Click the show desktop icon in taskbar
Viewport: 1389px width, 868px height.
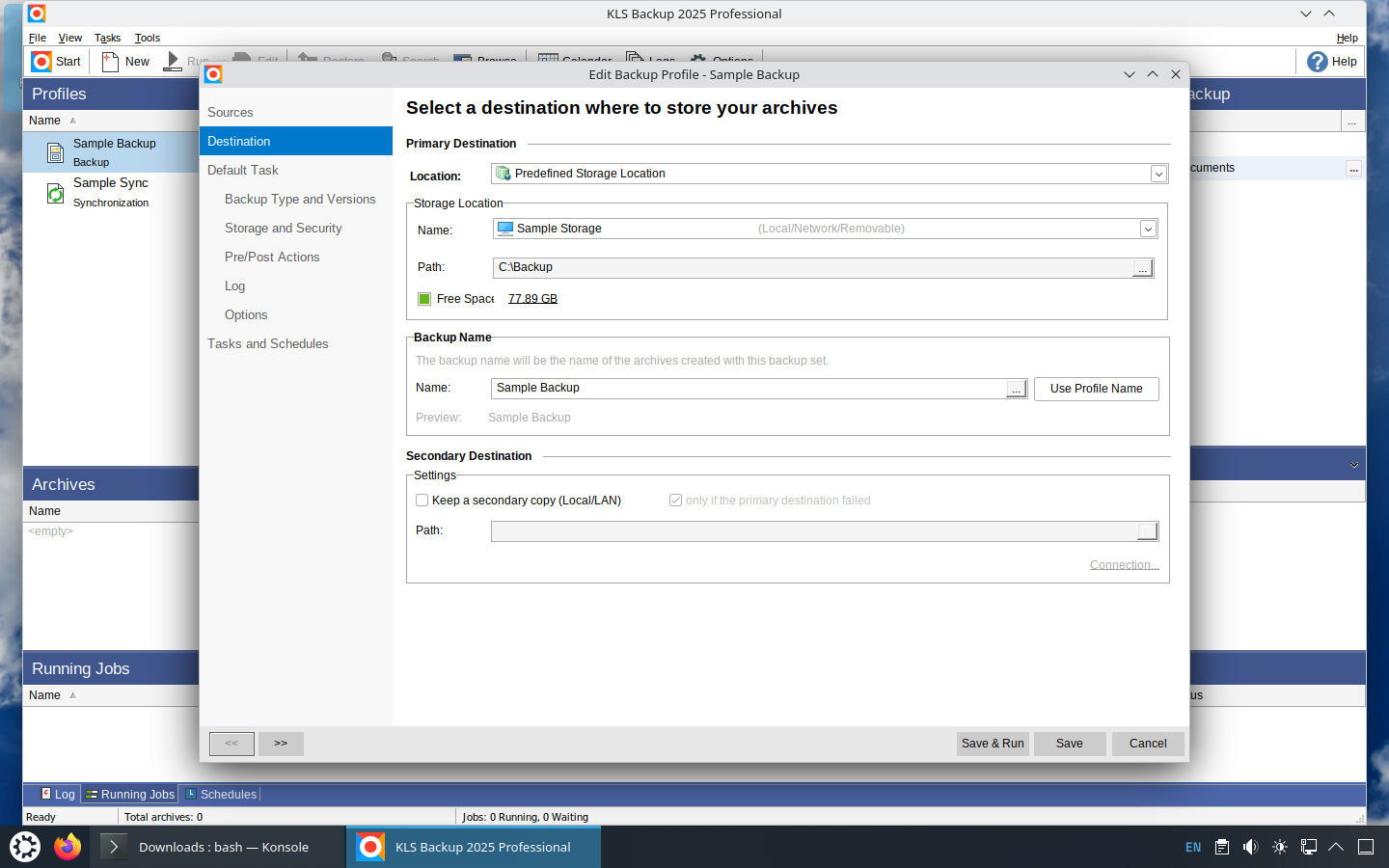[x=1366, y=847]
